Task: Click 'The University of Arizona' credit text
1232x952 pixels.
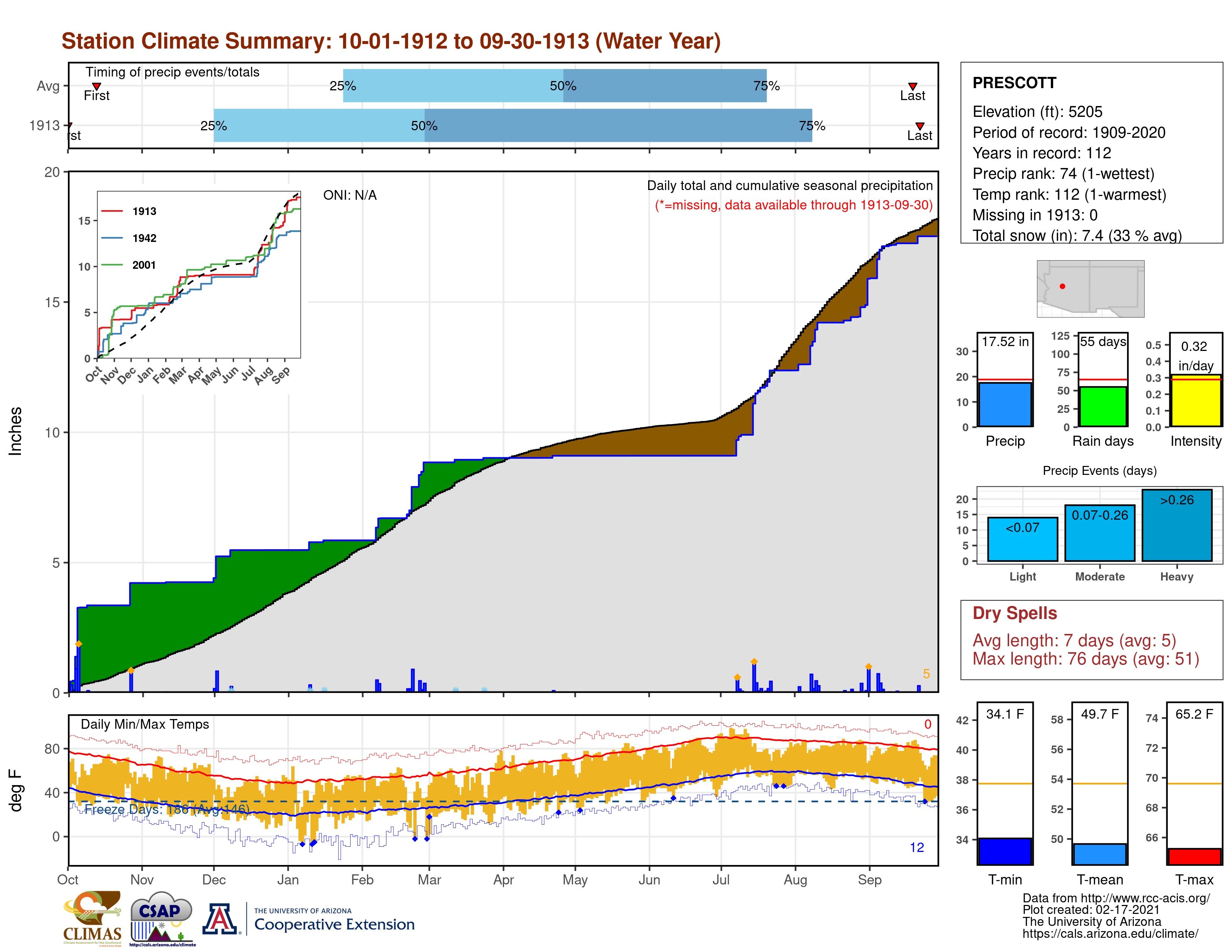Action: 1092,921
